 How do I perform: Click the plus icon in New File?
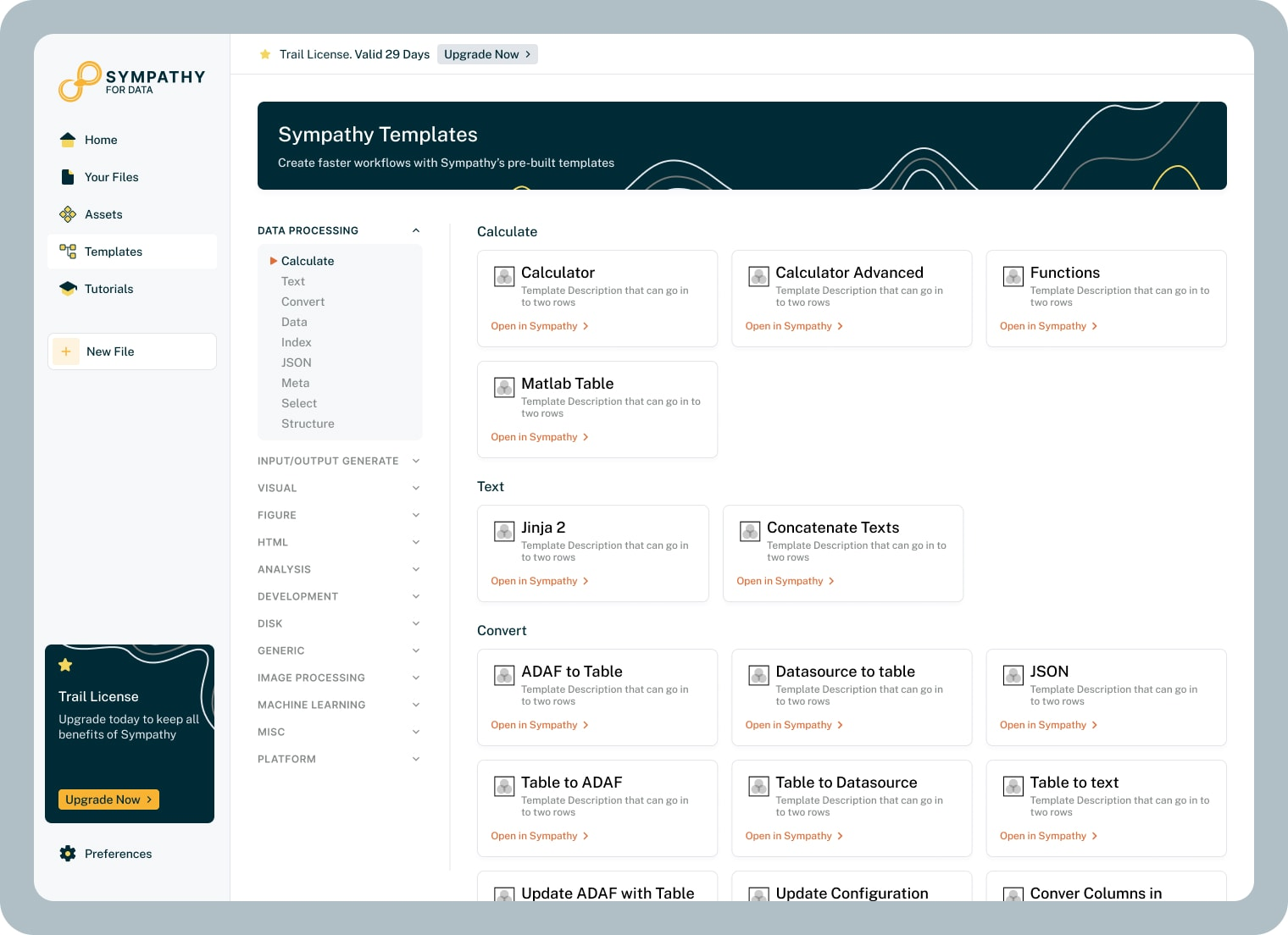pyautogui.click(x=66, y=351)
